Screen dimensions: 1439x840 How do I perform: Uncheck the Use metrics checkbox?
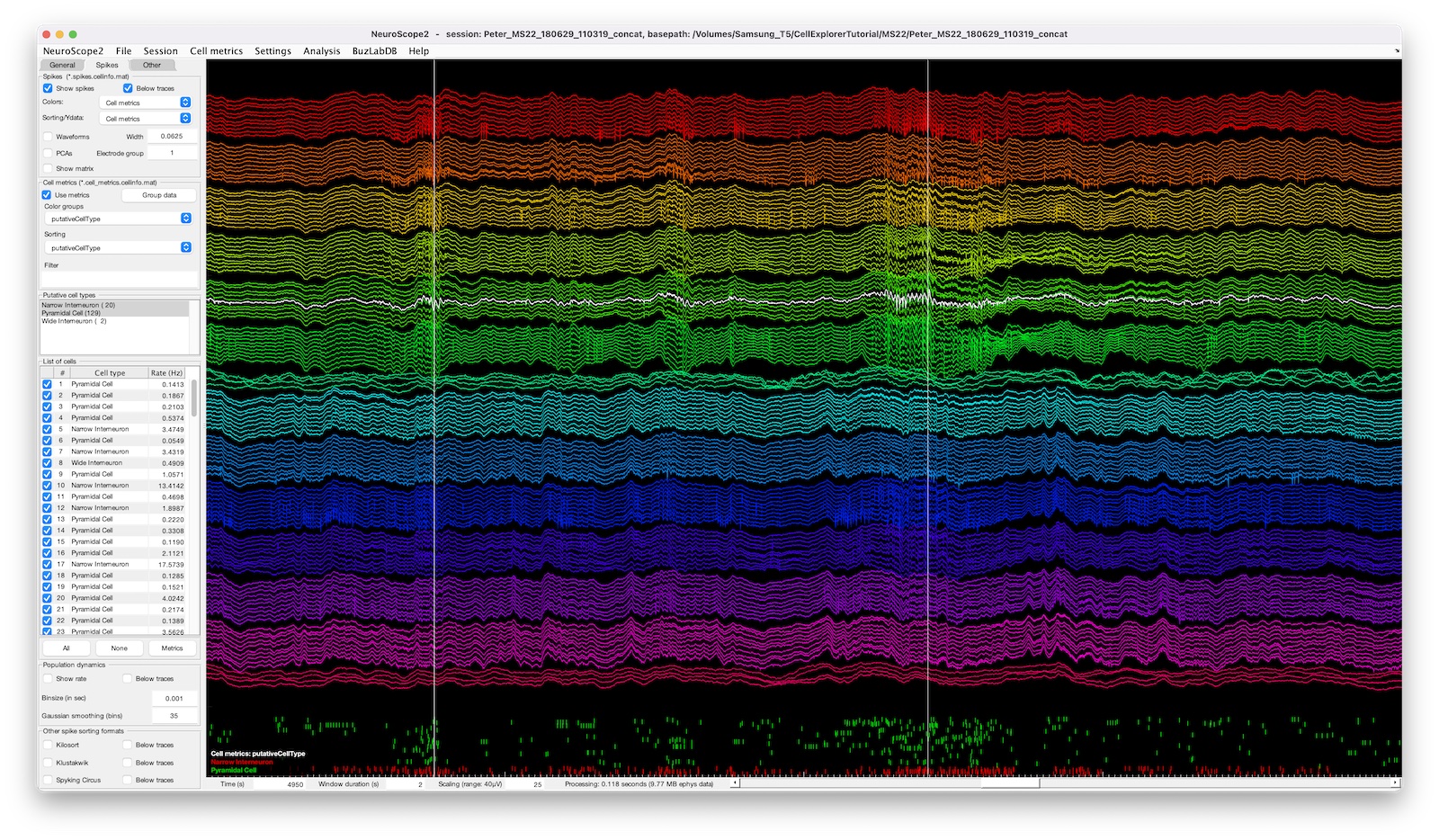point(47,194)
